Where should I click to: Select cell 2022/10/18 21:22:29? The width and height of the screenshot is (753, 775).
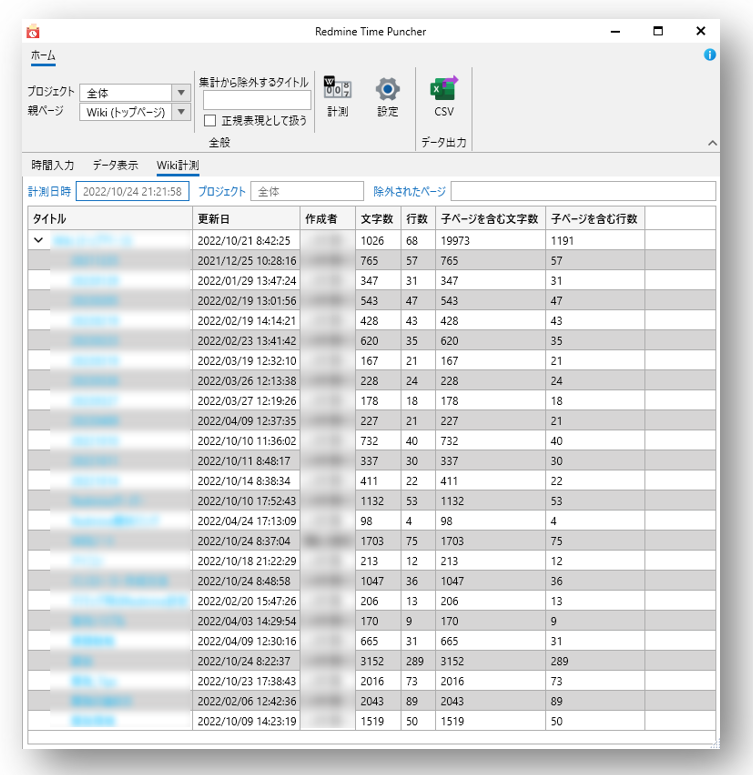246,561
